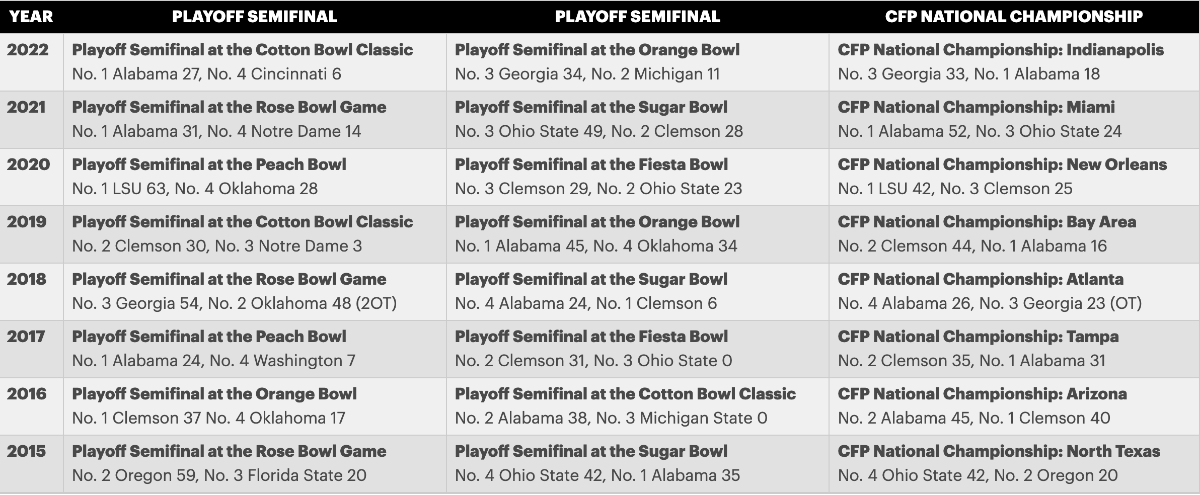The width and height of the screenshot is (1200, 495).
Task: Click 'CFP National Championship: New Orleans' title
Action: click(x=1002, y=164)
